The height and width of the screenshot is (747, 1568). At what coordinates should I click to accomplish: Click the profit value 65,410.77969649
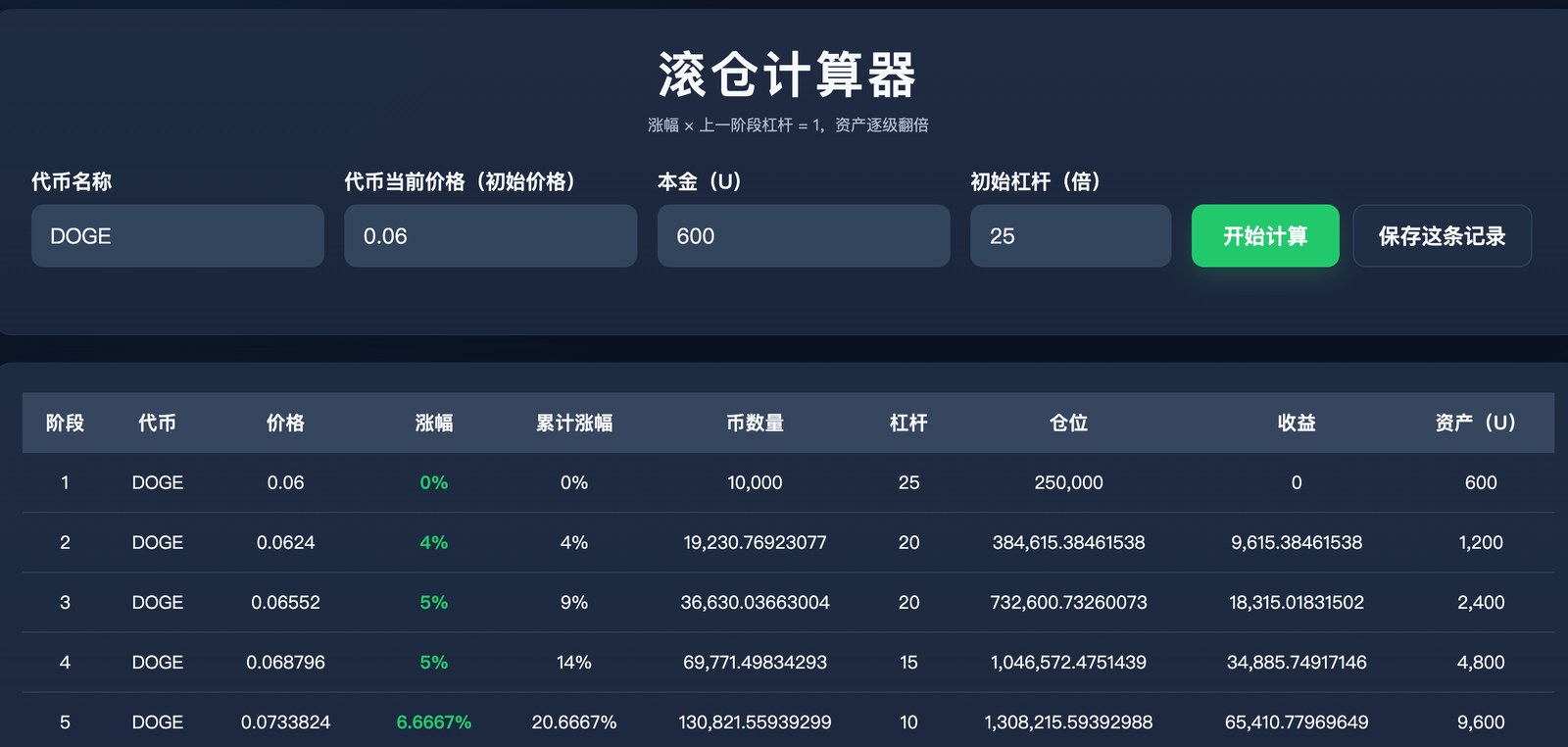[1297, 722]
